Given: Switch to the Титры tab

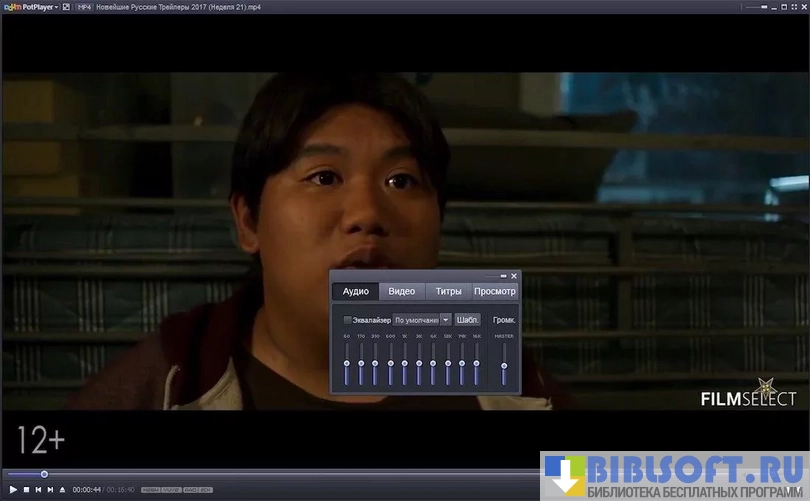Looking at the screenshot, I should pyautogui.click(x=448, y=292).
